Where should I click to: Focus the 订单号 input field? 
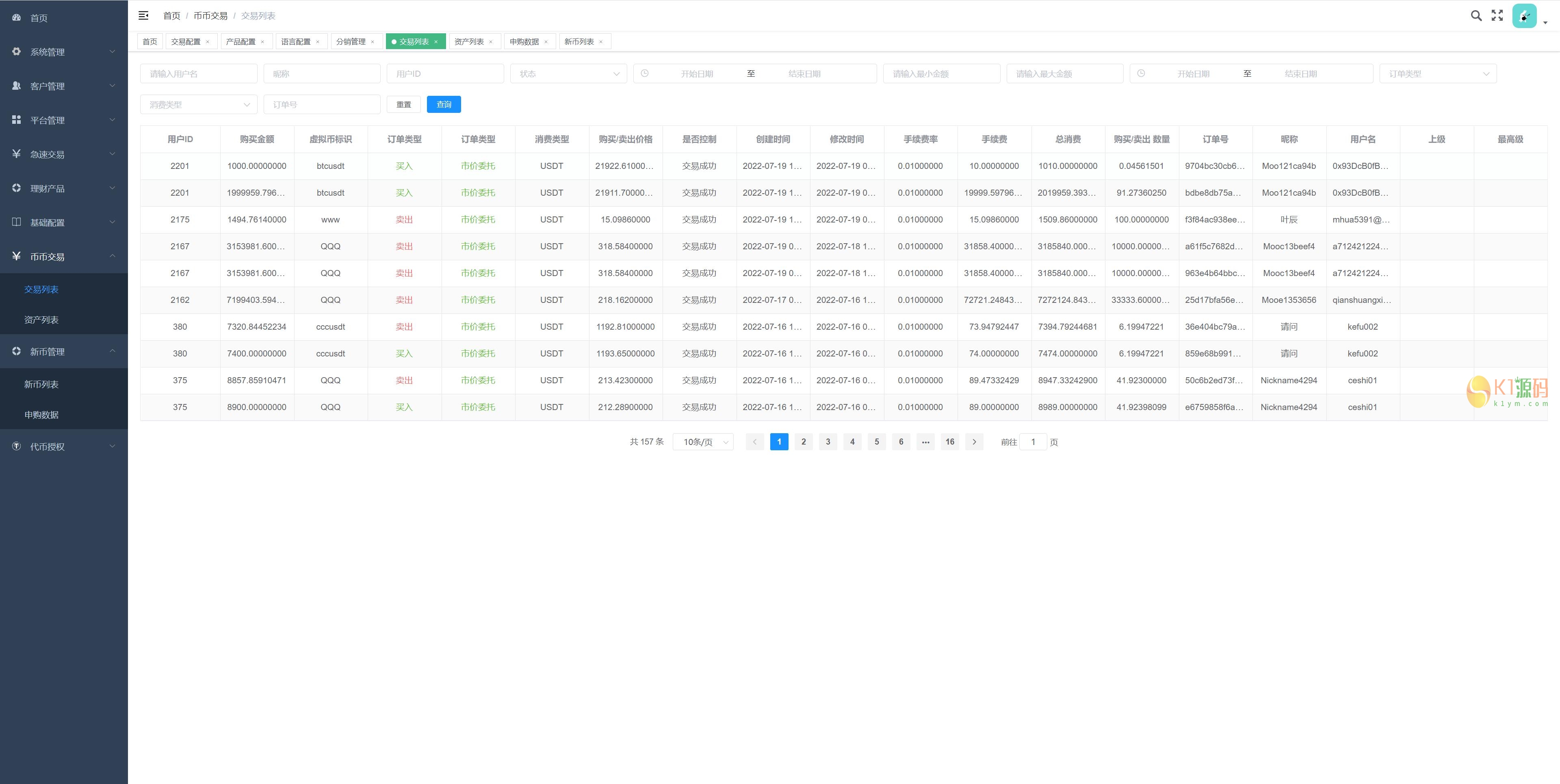(322, 105)
